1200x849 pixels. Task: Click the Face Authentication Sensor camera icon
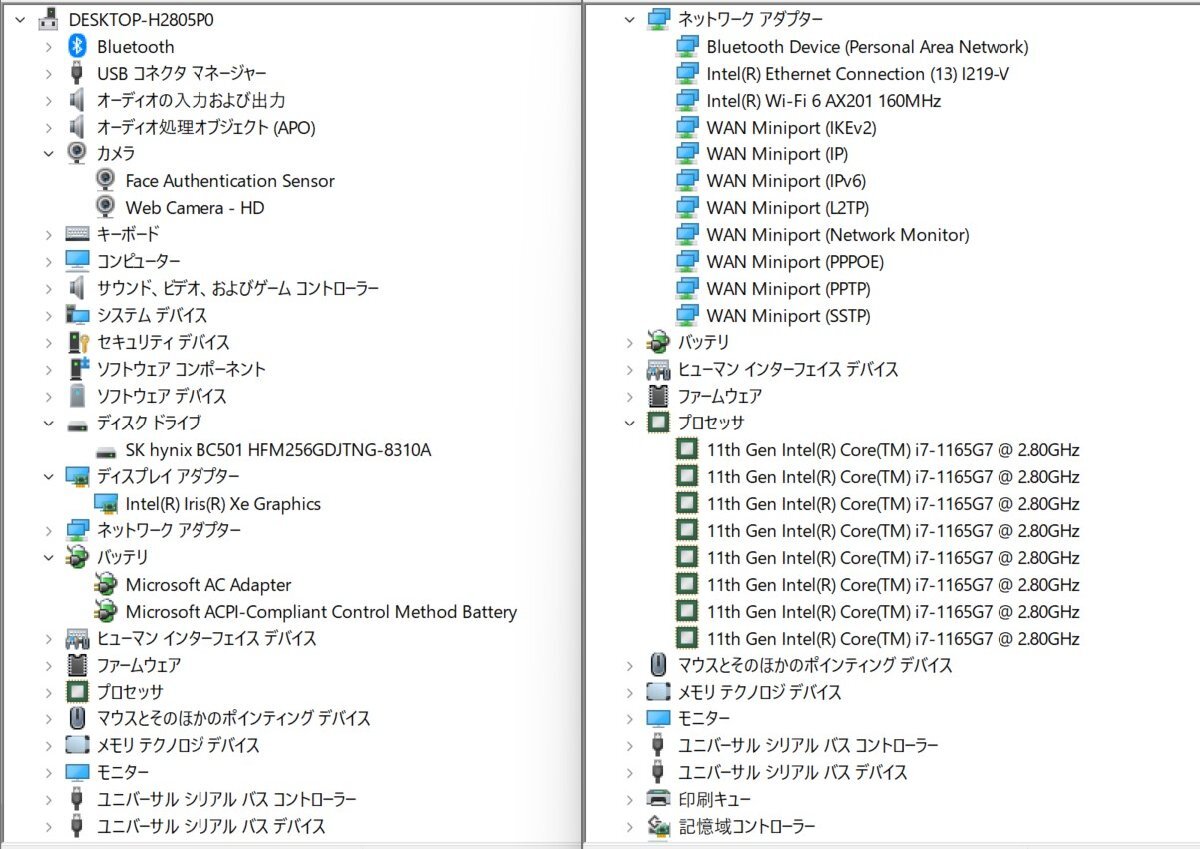click(106, 180)
